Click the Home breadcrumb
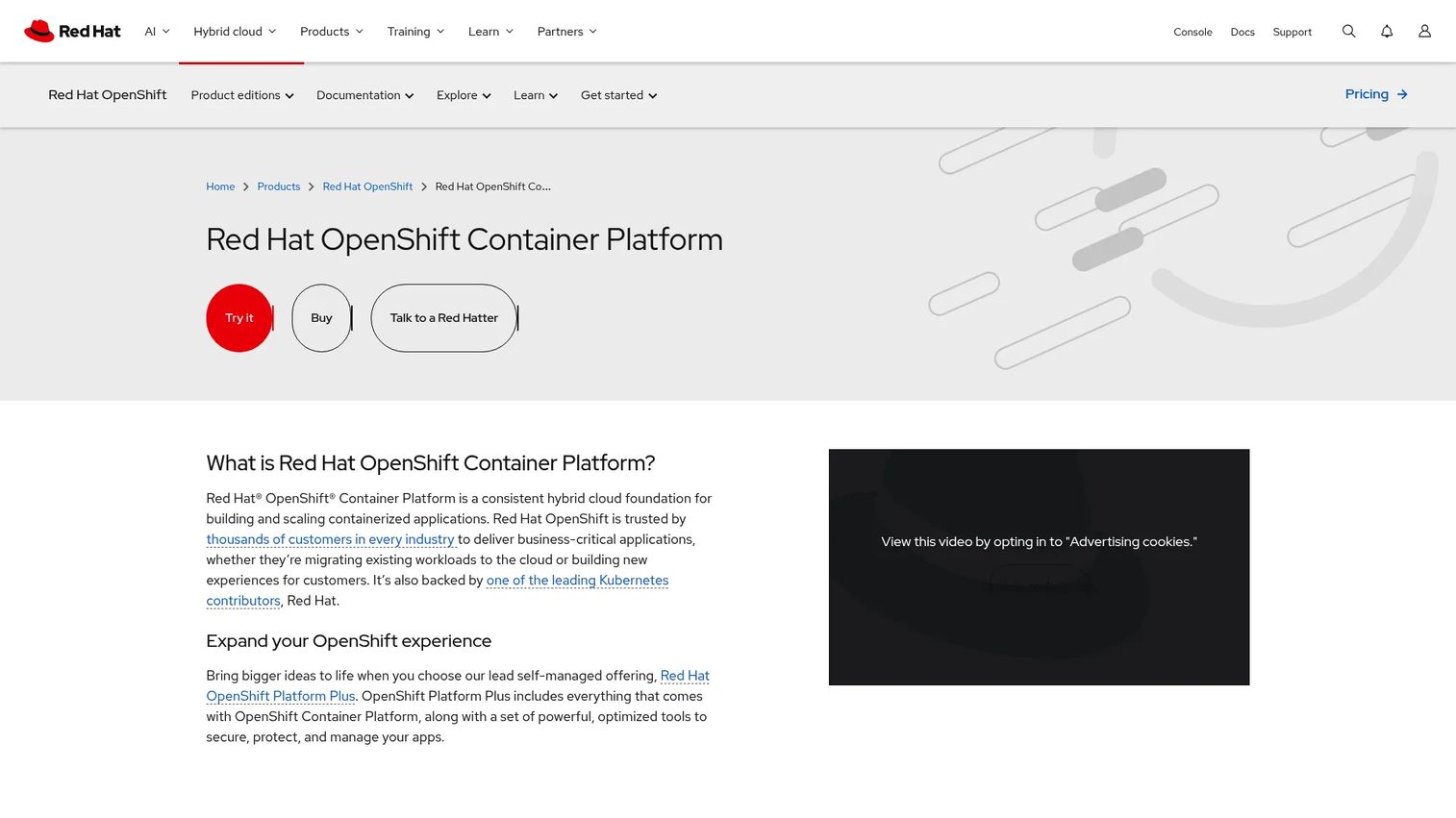 (x=220, y=186)
